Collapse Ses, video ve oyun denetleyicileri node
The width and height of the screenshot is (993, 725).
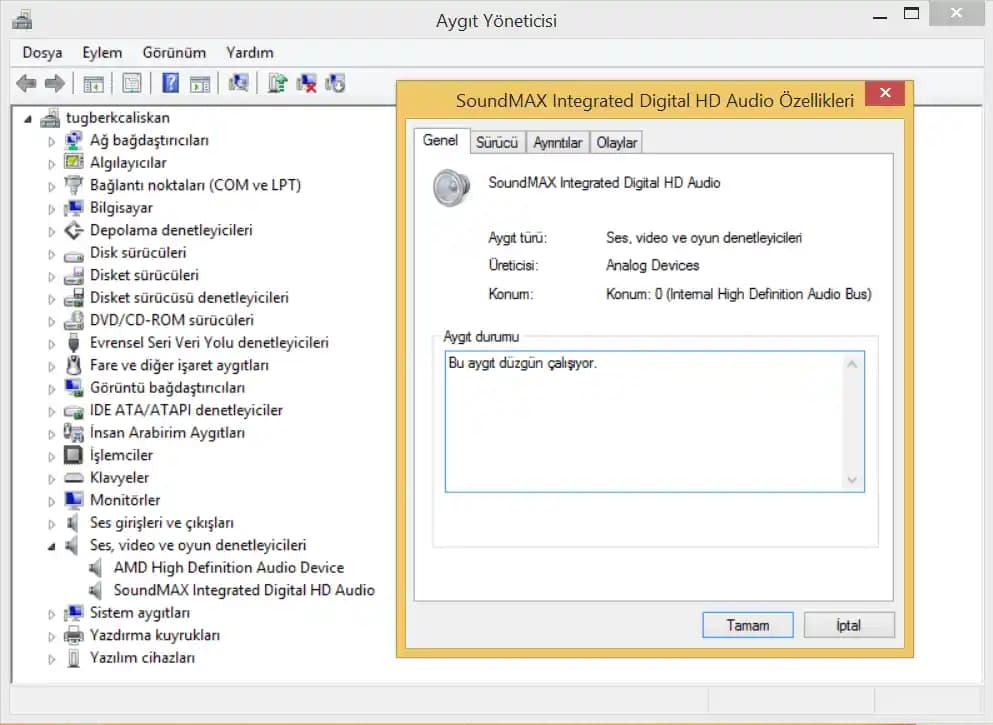[x=52, y=546]
